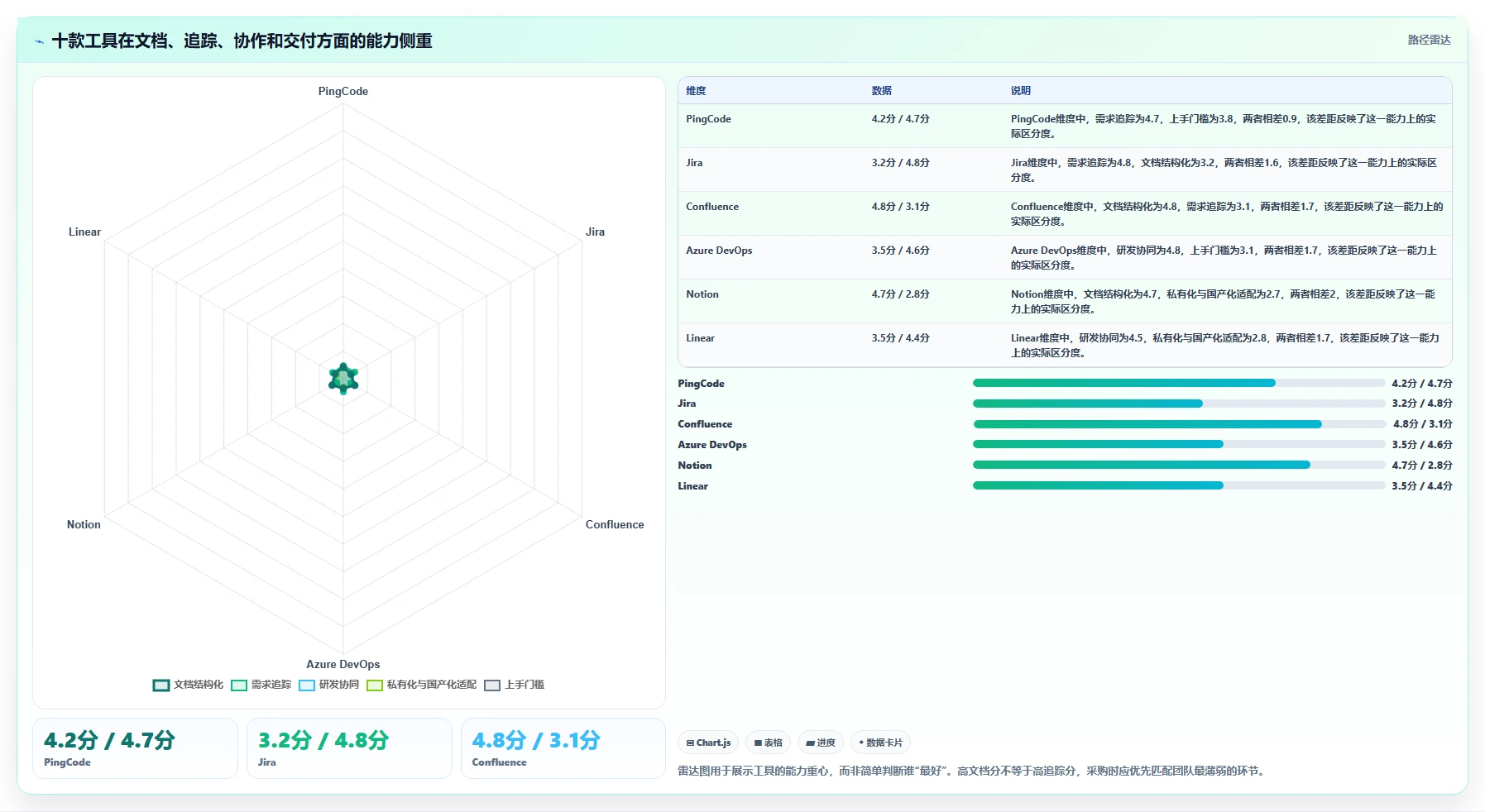Toggle the 研发协同 legend series
Screen dimensions: 1485x812
[329, 685]
